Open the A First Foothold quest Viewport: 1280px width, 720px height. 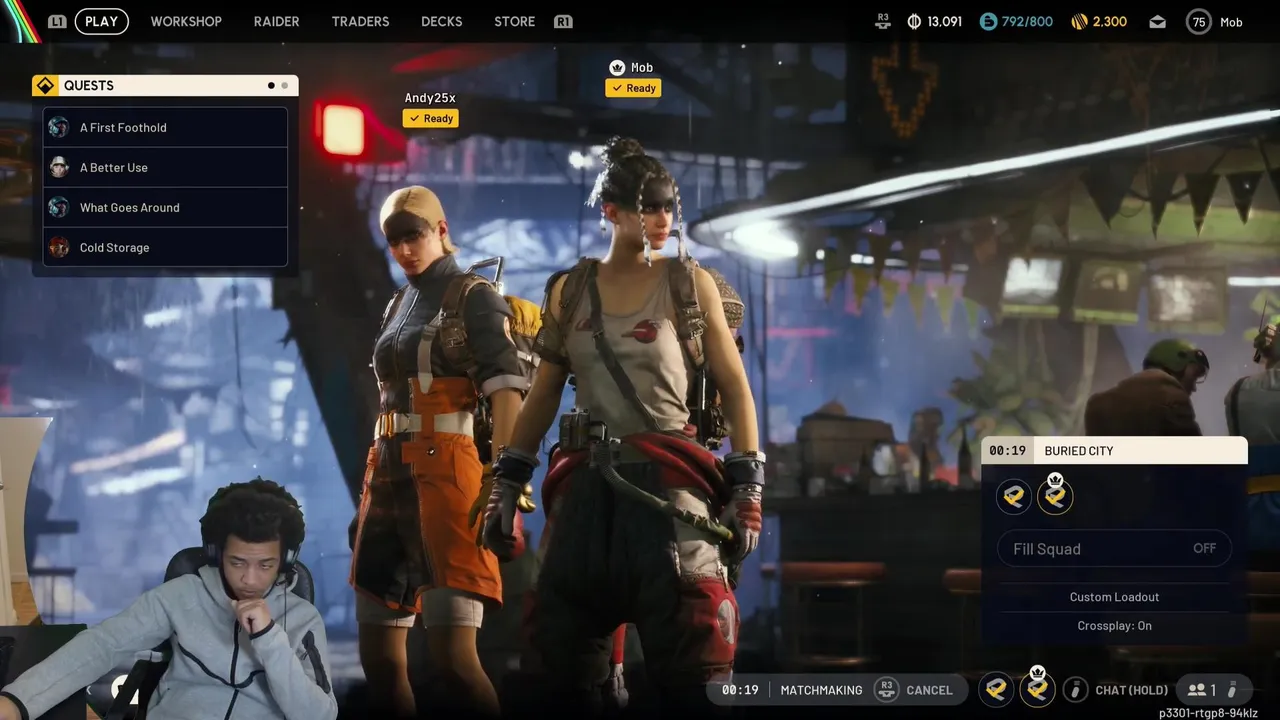(165, 127)
